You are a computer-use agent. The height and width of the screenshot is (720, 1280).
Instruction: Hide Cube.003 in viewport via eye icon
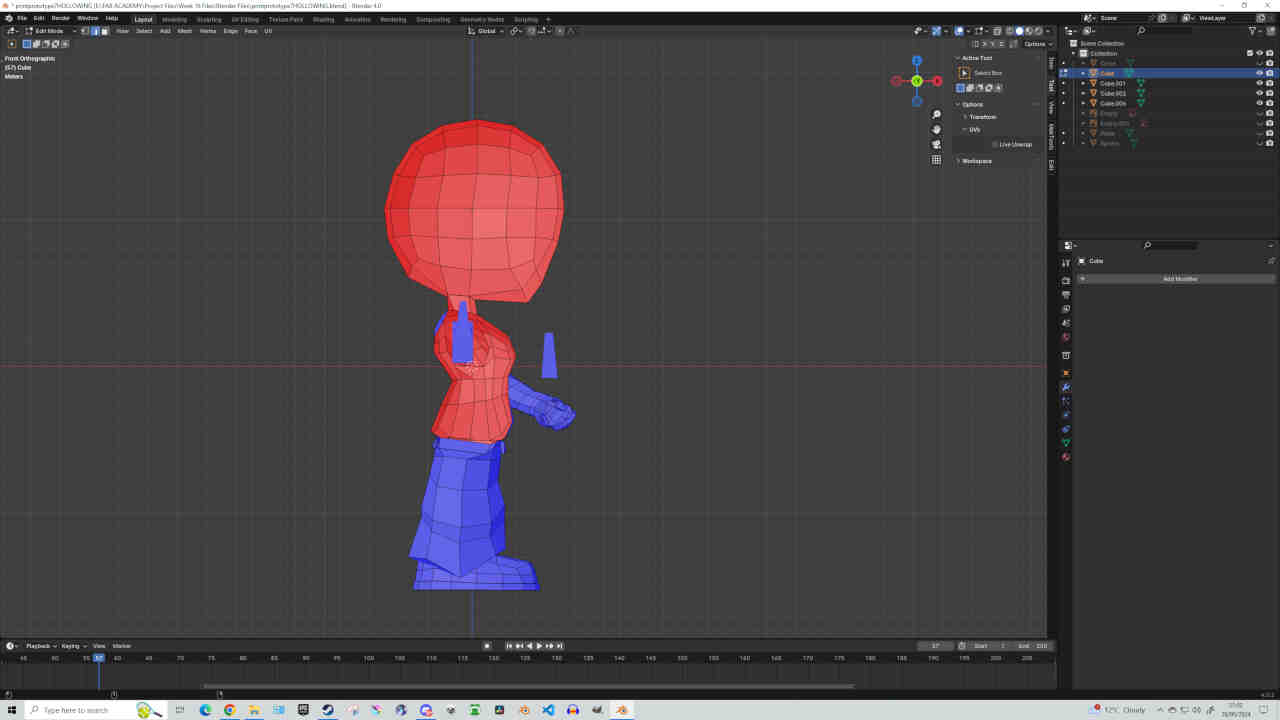(1259, 93)
